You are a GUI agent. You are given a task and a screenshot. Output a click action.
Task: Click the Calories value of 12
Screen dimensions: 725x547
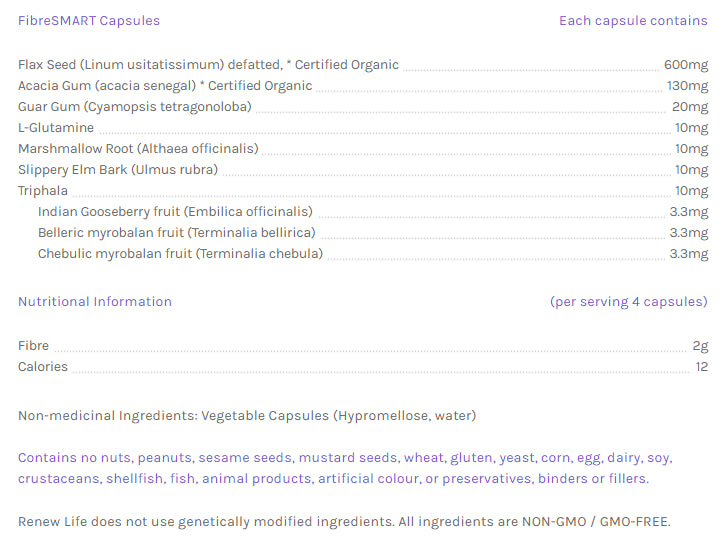(x=701, y=367)
